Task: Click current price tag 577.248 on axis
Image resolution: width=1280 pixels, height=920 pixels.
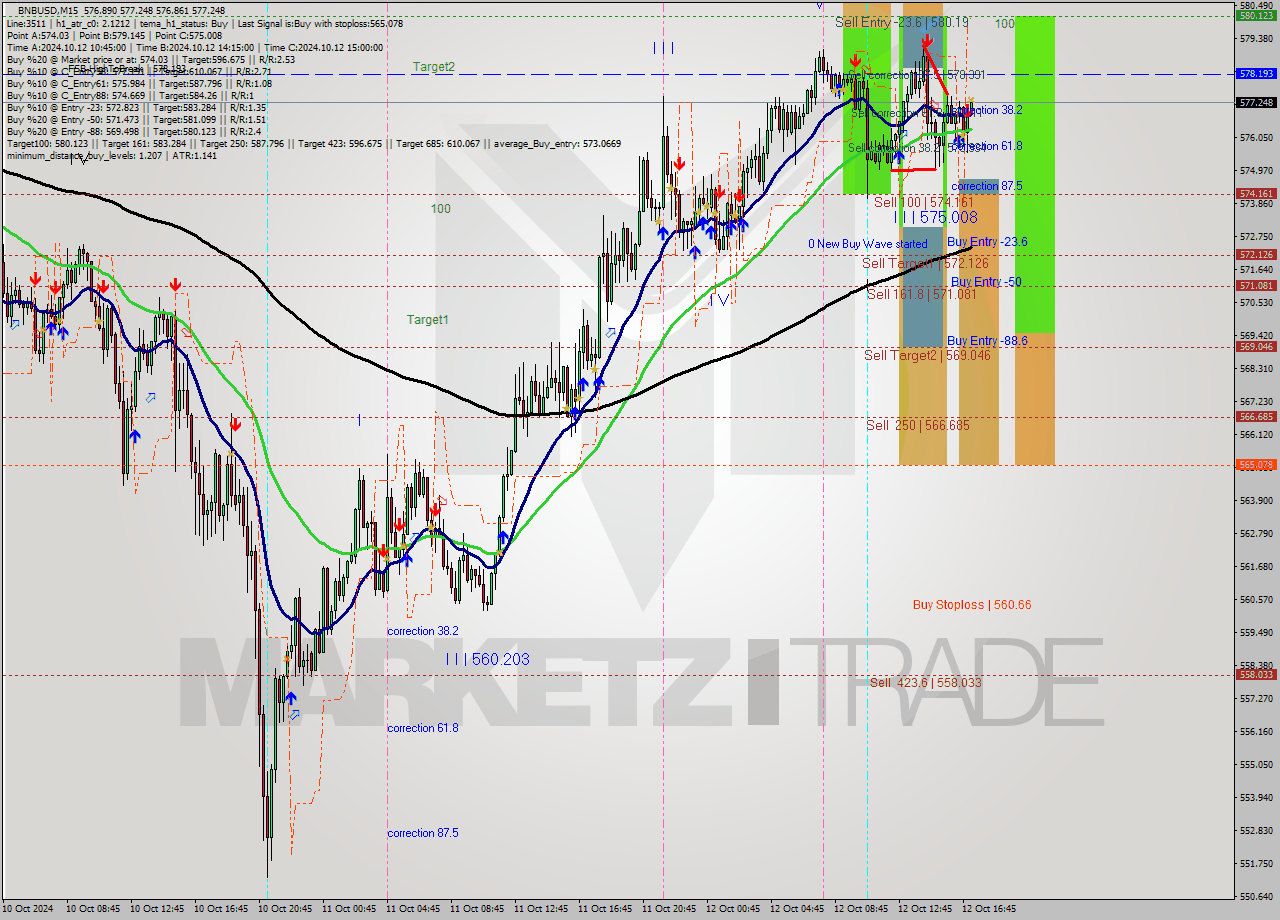Action: (x=1256, y=103)
